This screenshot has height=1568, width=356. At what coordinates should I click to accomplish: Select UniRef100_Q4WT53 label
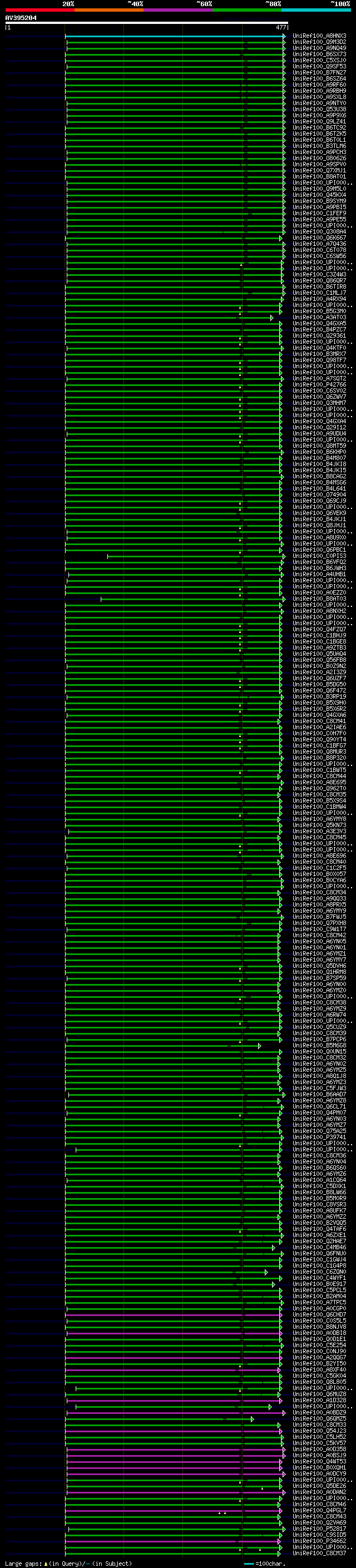coord(319,1461)
